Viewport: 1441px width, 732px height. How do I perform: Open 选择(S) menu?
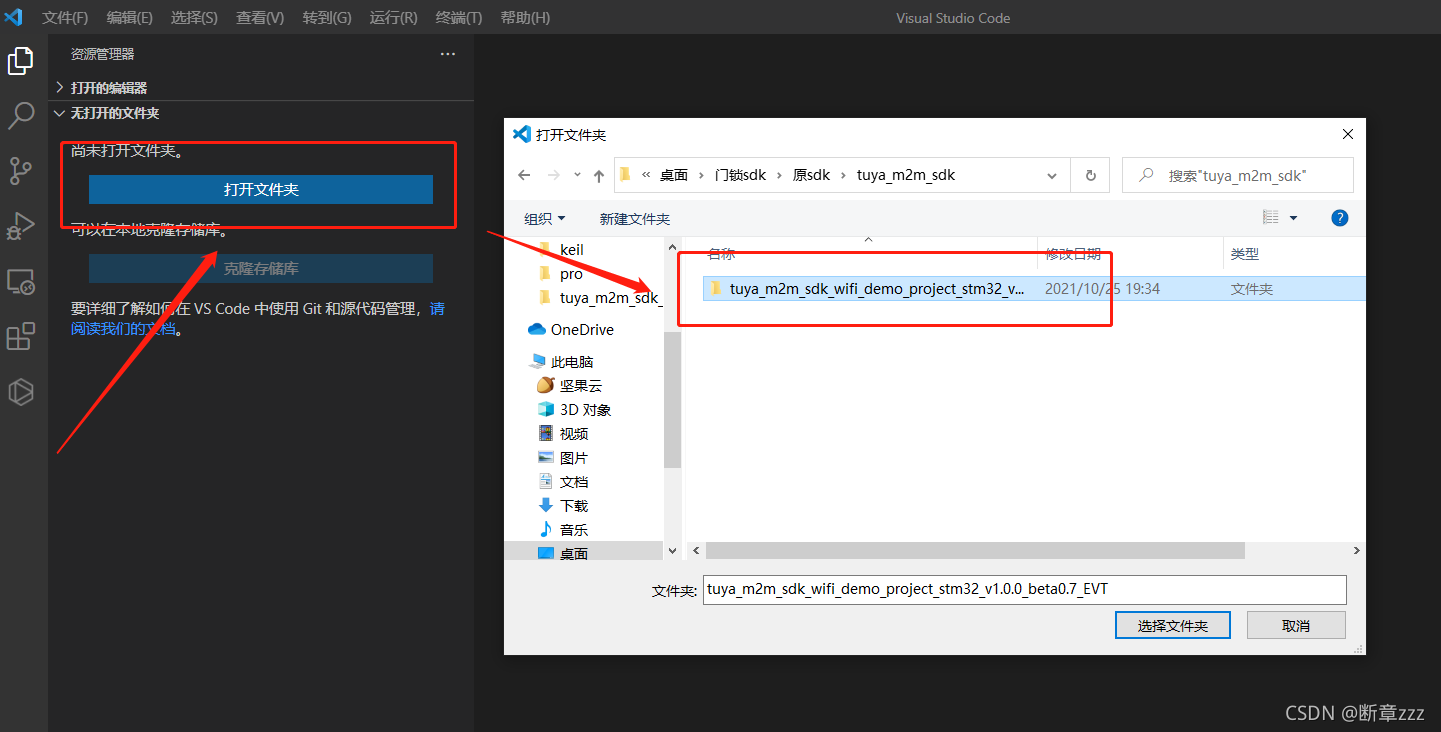point(194,18)
